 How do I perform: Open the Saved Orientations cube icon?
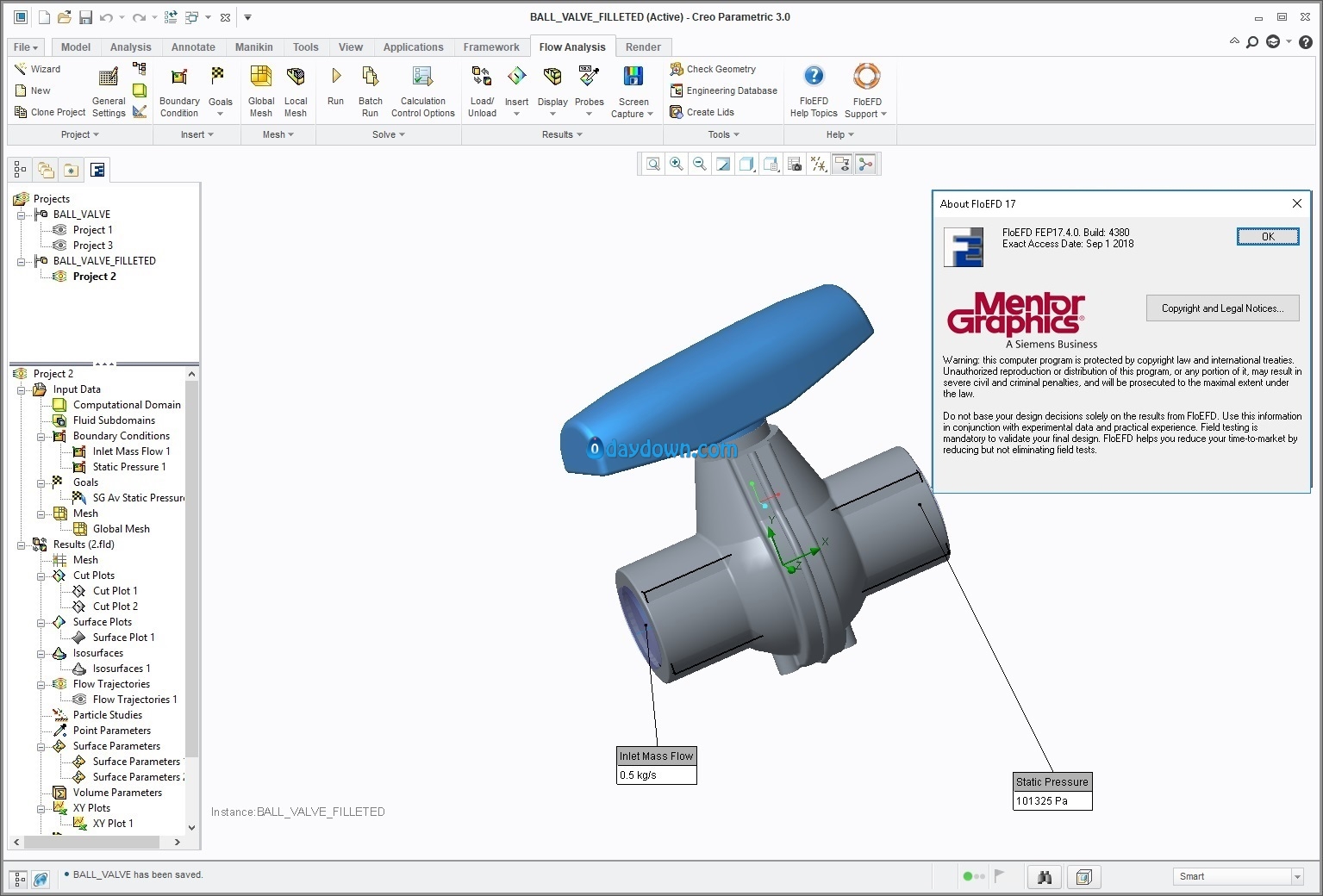tap(771, 164)
